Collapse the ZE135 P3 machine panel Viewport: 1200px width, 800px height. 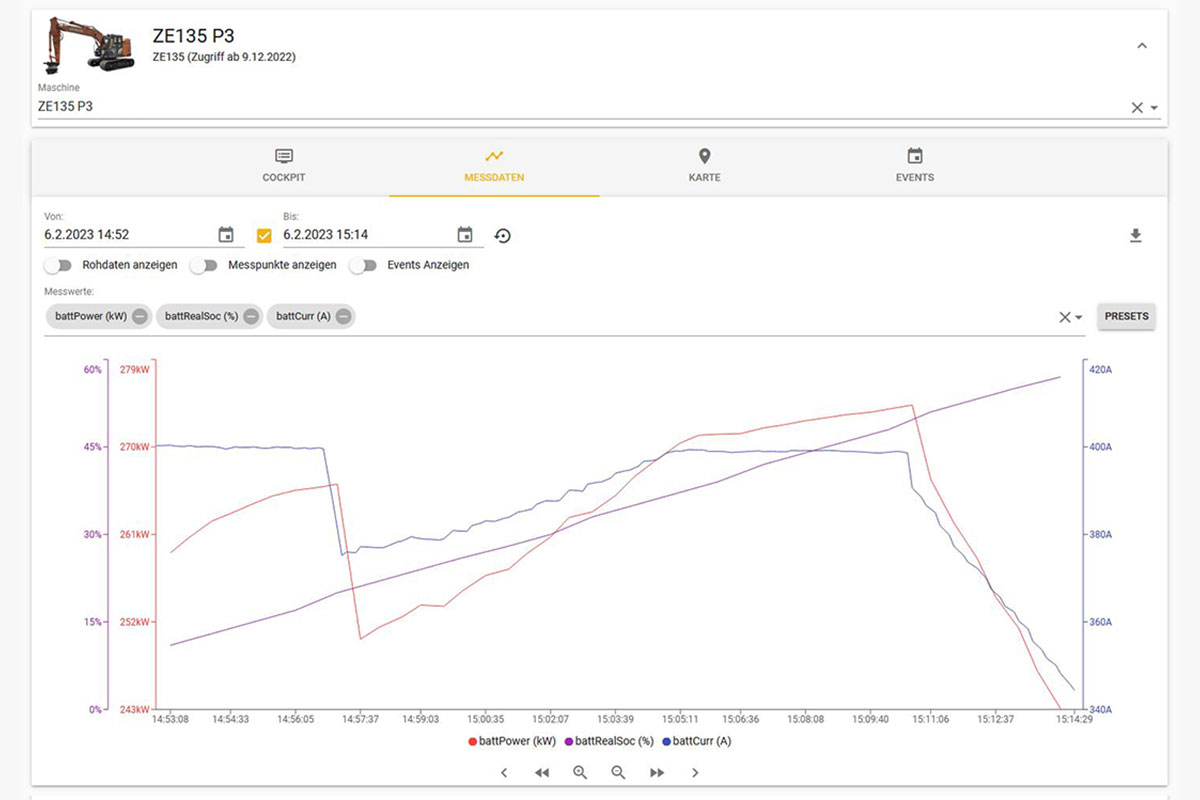click(x=1142, y=46)
